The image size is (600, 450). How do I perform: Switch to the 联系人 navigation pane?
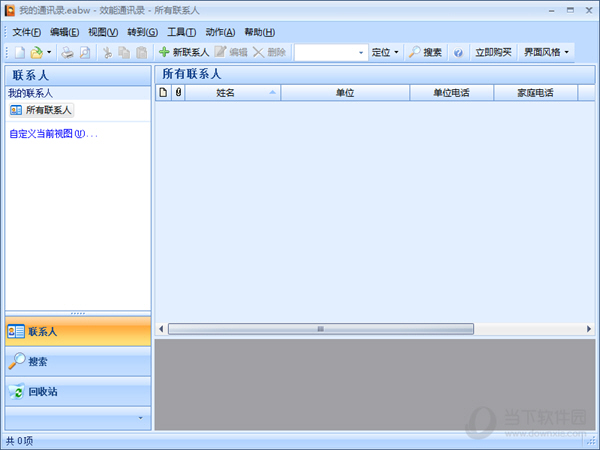tap(78, 331)
